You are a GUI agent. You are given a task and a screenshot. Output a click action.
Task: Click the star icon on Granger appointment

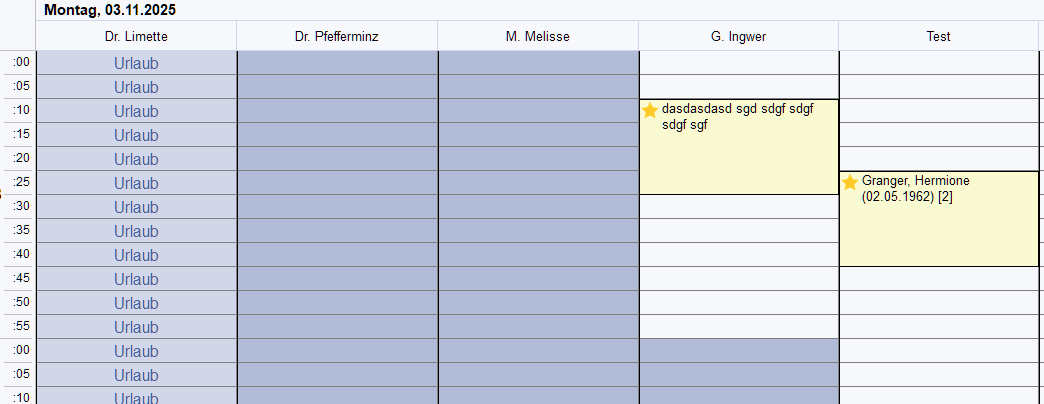point(850,183)
